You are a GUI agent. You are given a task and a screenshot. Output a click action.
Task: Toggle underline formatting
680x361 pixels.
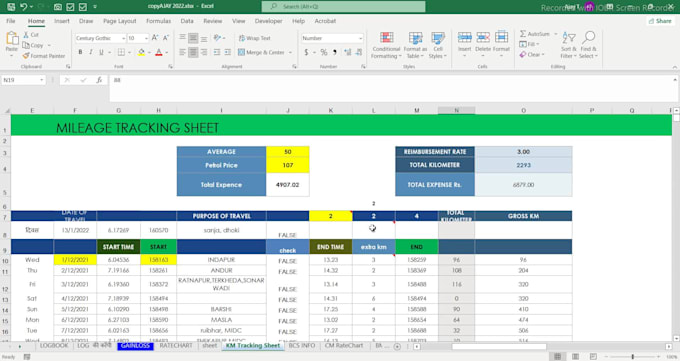pos(101,52)
